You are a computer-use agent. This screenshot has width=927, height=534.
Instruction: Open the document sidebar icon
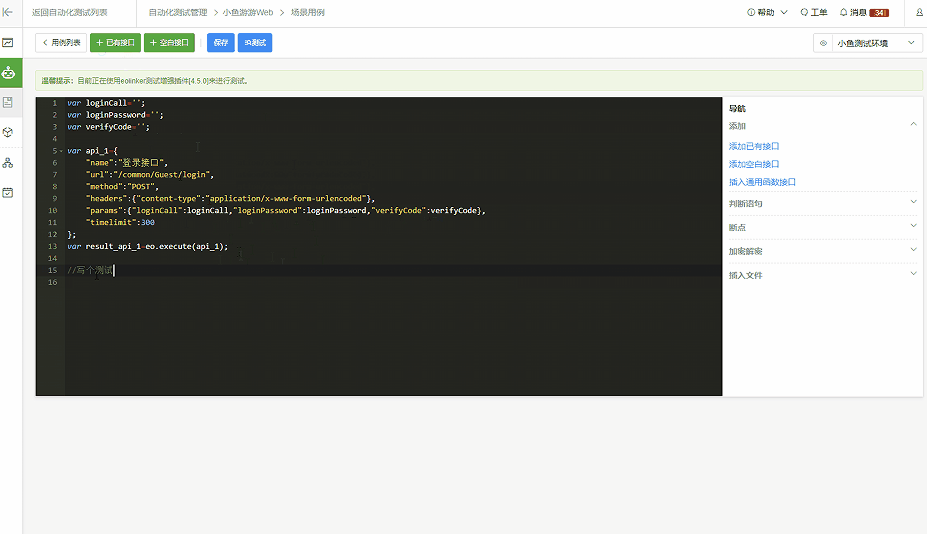tap(8, 102)
